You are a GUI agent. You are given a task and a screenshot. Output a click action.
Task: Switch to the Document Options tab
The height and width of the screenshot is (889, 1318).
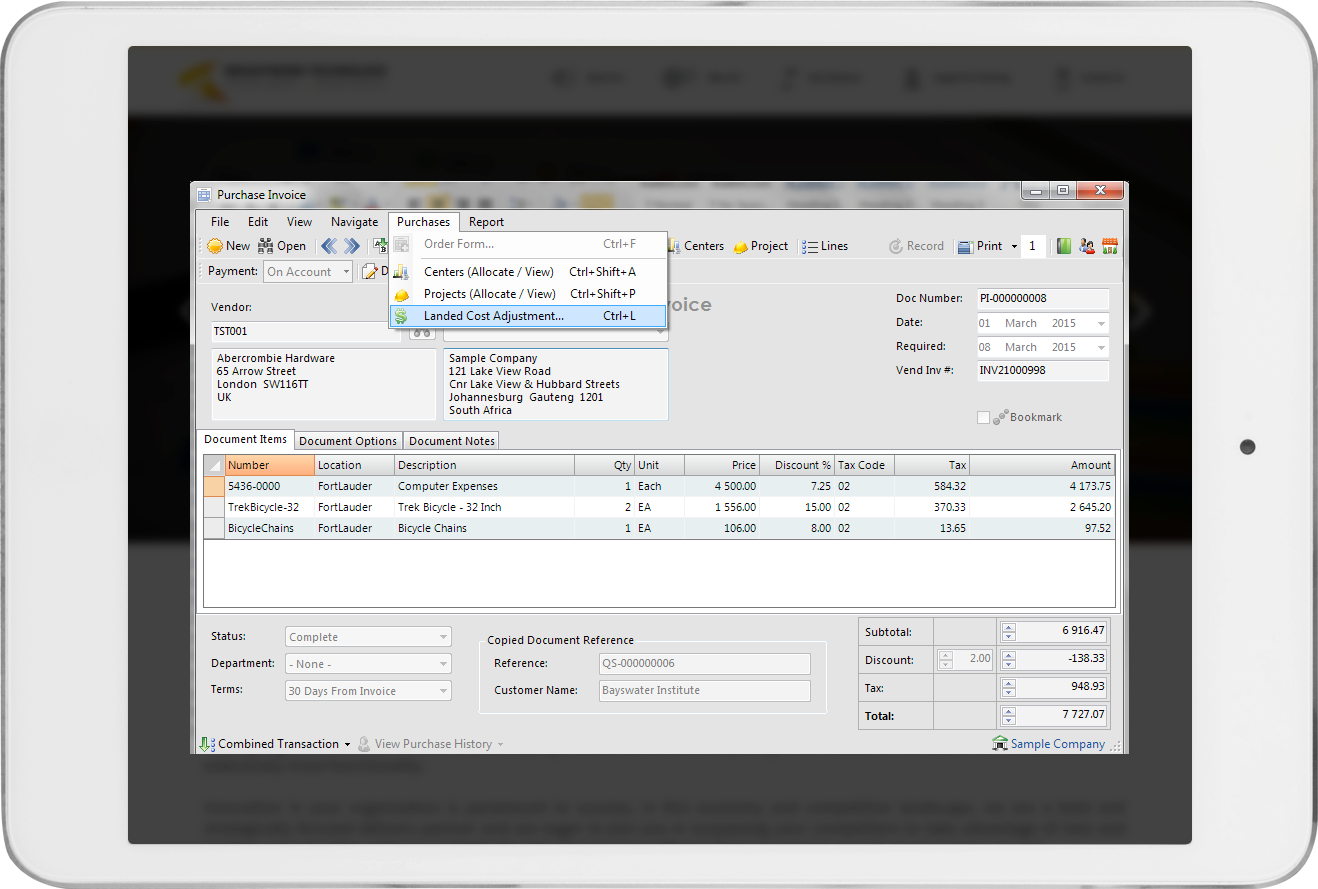click(x=348, y=441)
